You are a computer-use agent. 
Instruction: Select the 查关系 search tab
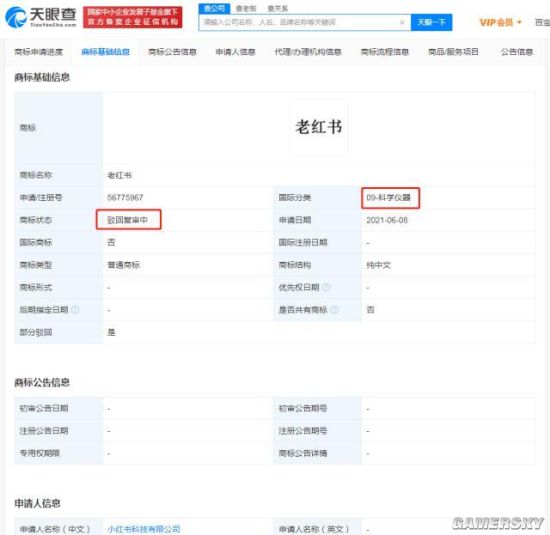click(x=277, y=8)
